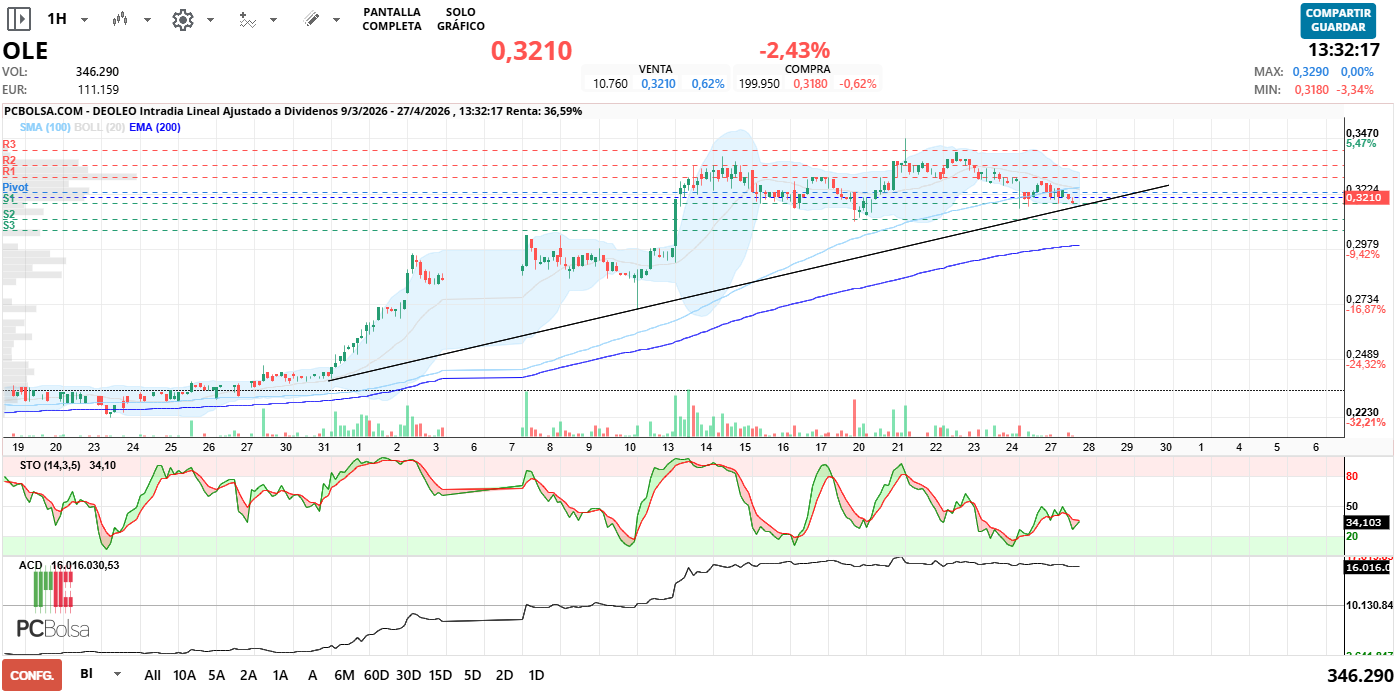Screen dimensions: 1396x697
Task: Click the BI label at bottom
Action: (87, 675)
